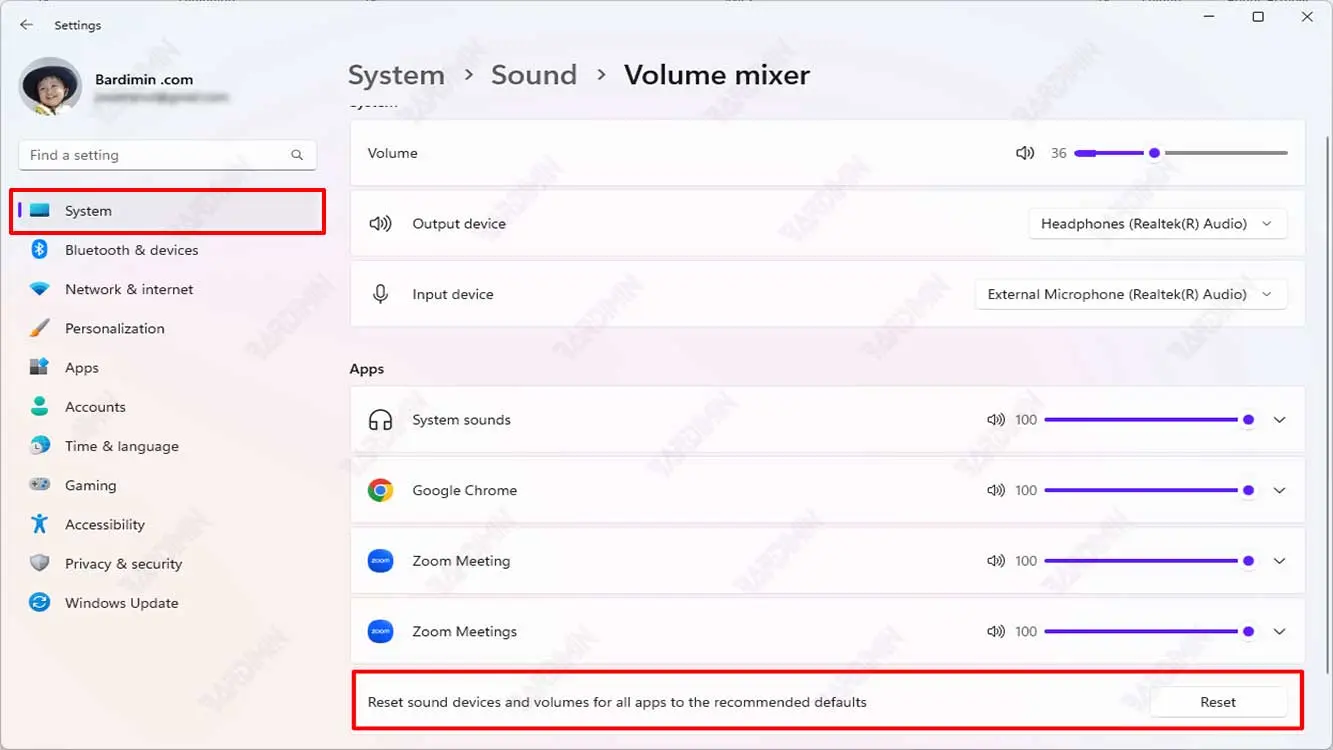Image resolution: width=1333 pixels, height=750 pixels.
Task: Click the user profile avatar
Action: [50, 87]
